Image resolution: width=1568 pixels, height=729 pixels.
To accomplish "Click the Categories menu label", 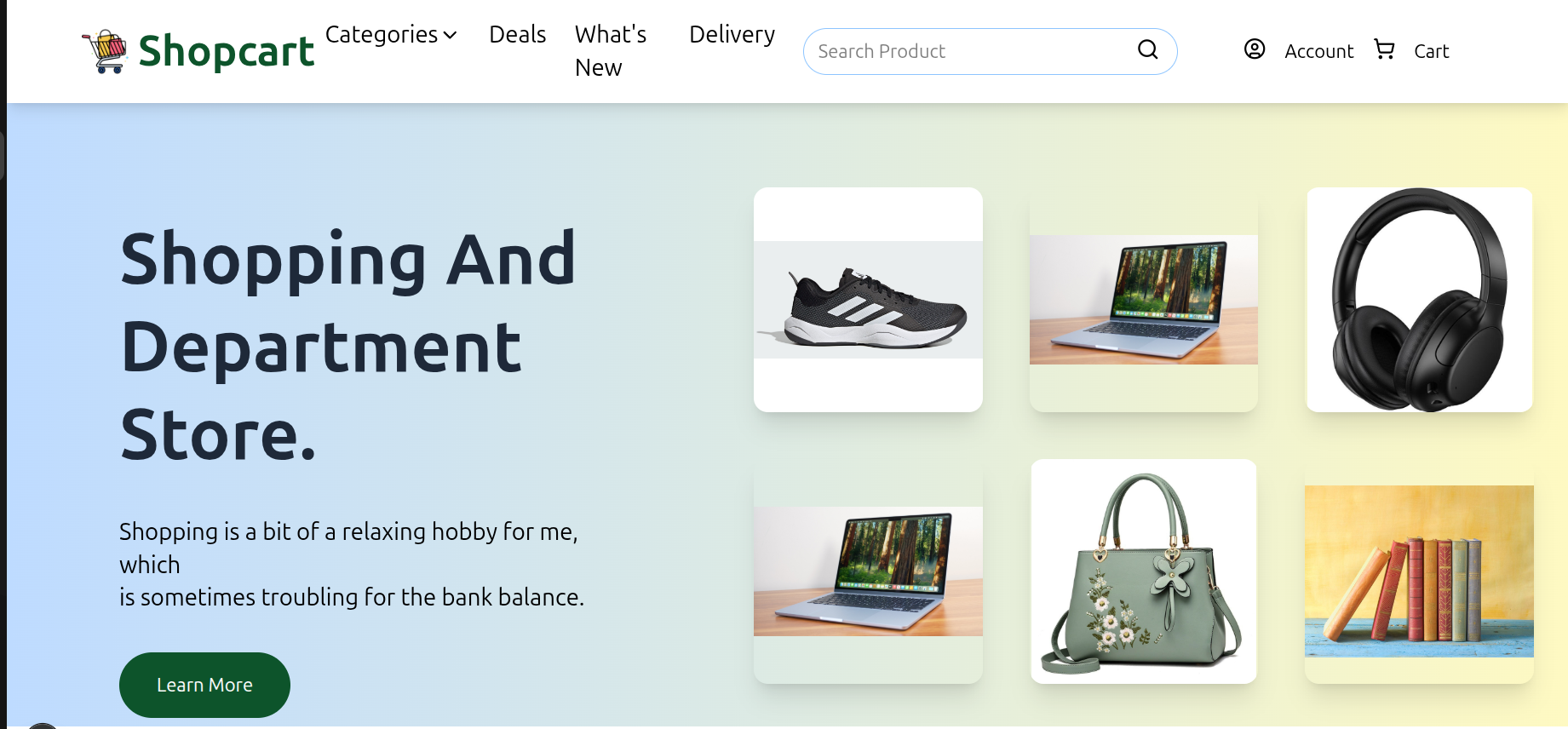I will tap(382, 34).
